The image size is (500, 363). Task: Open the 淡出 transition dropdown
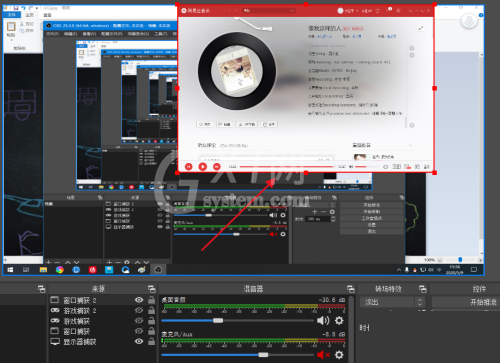pos(387,302)
